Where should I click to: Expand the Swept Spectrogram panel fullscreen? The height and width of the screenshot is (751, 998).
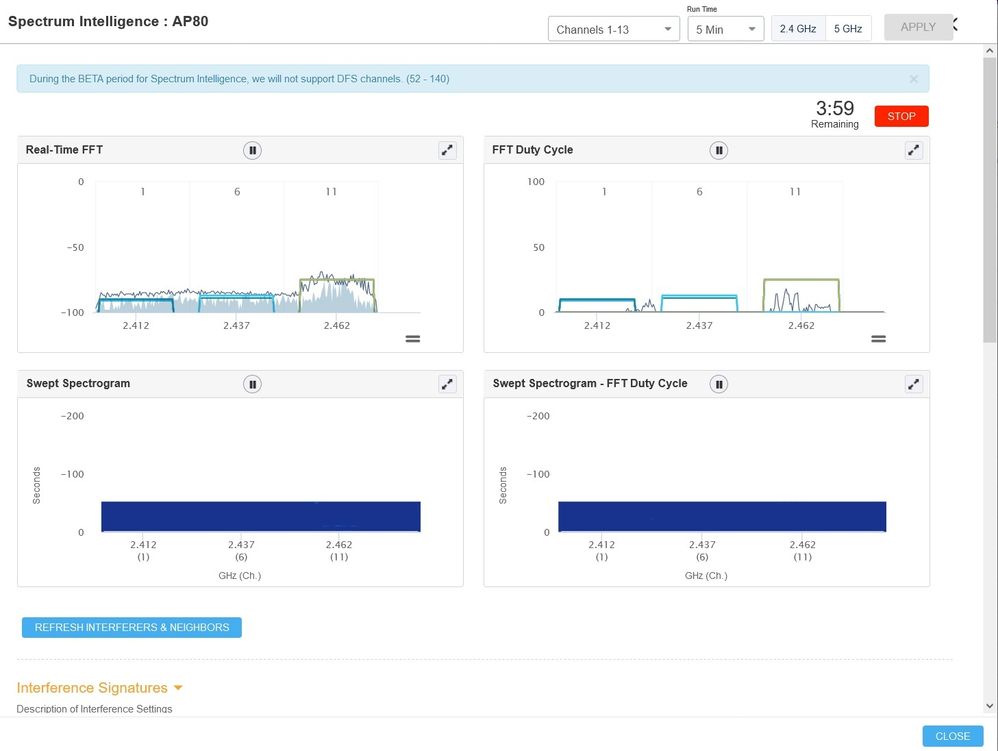coord(447,384)
